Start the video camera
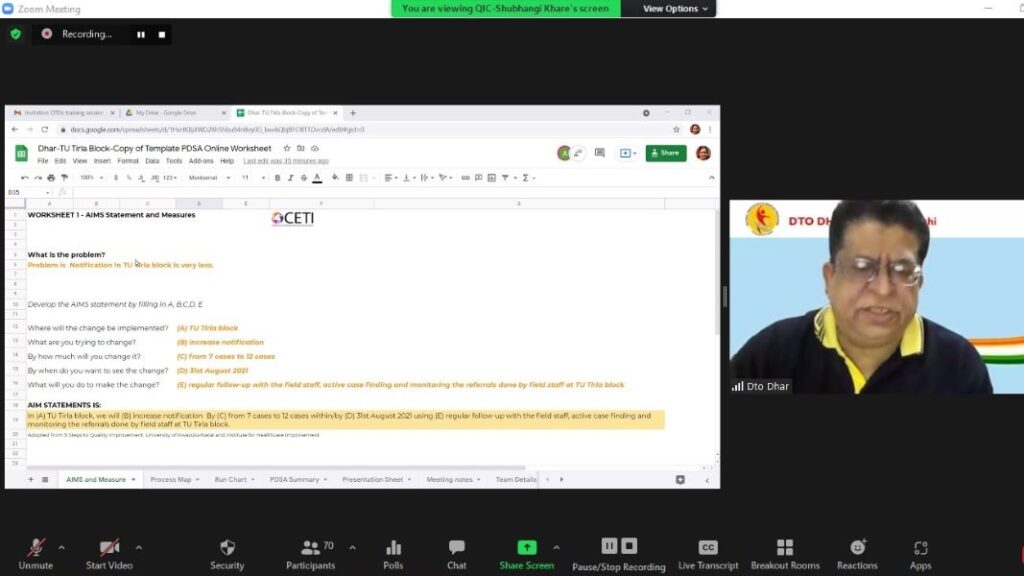The height and width of the screenshot is (576, 1024). (109, 554)
